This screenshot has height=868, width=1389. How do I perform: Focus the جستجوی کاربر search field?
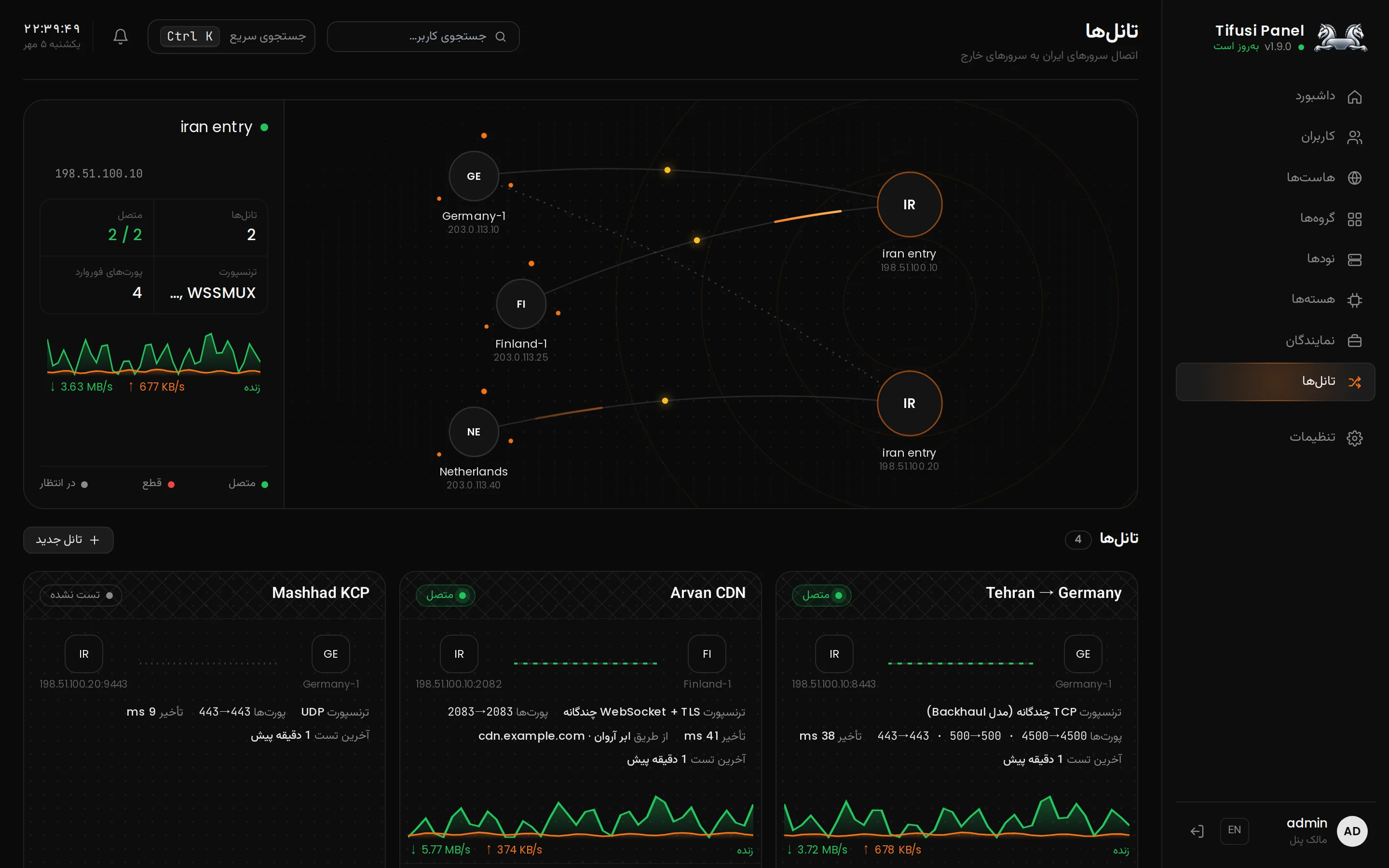(423, 37)
